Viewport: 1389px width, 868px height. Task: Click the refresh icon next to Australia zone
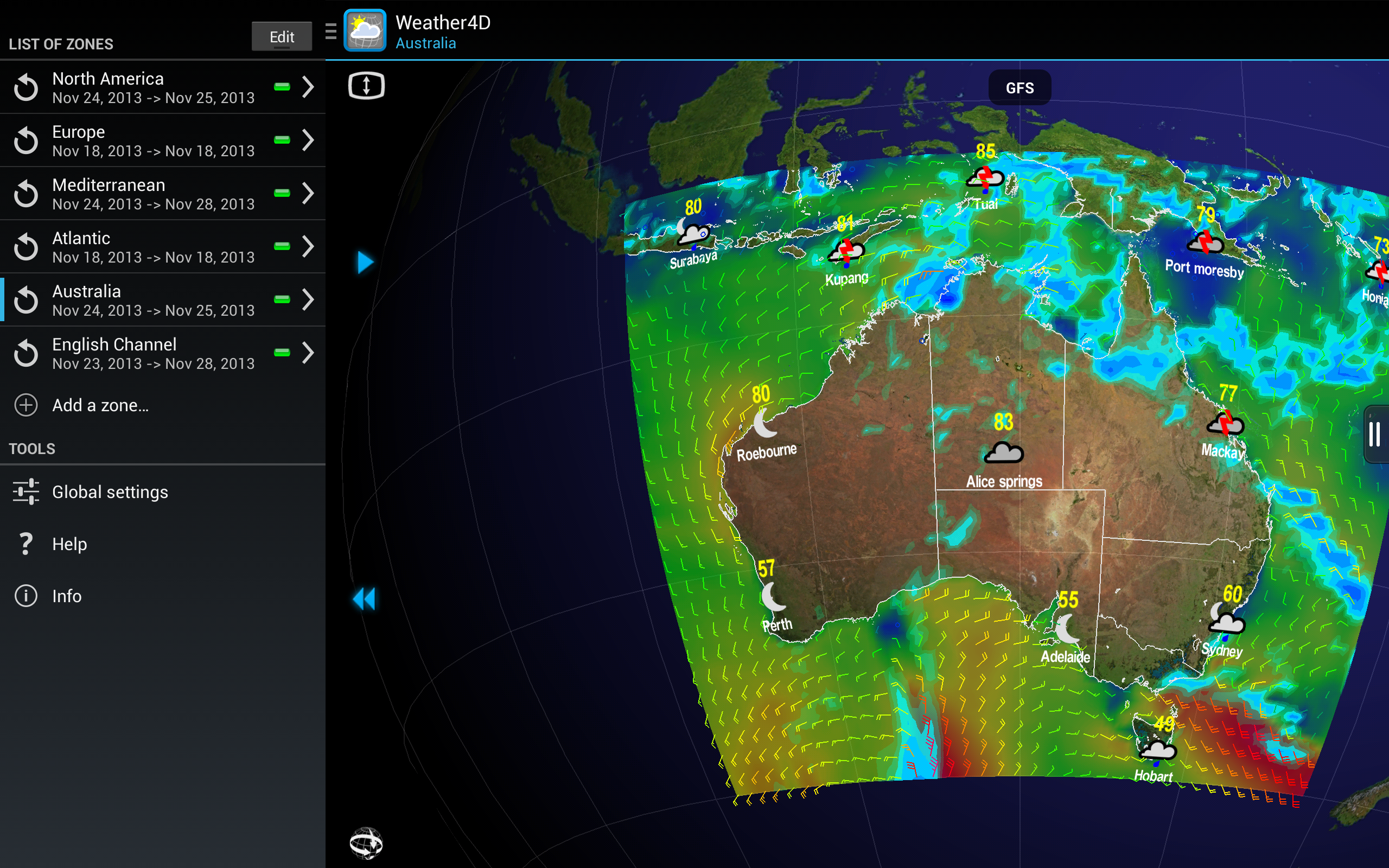(x=26, y=299)
